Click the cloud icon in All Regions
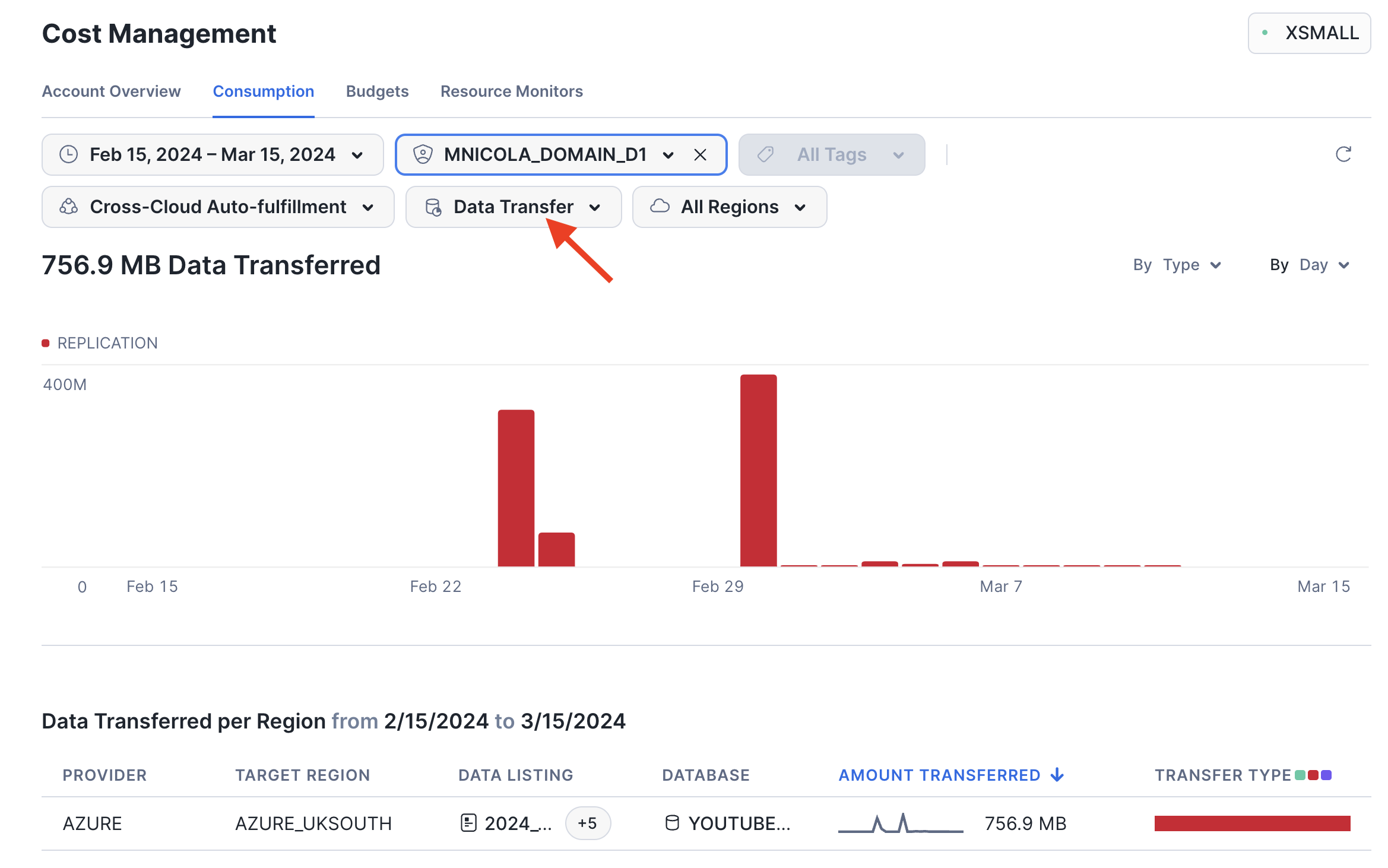Viewport: 1388px width, 868px height. coord(660,206)
